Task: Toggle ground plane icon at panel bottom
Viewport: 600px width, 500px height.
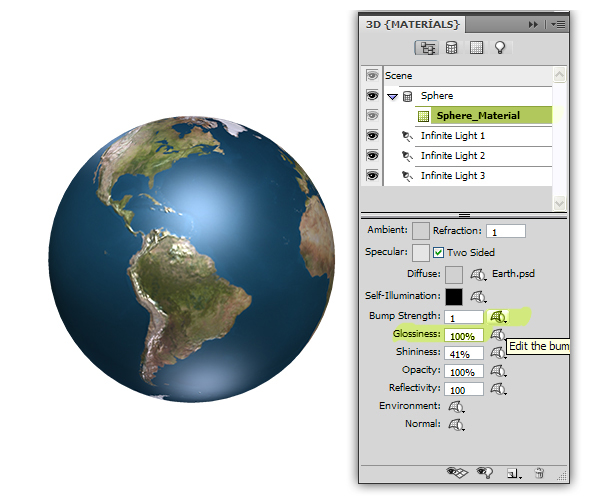Action: coord(457,472)
